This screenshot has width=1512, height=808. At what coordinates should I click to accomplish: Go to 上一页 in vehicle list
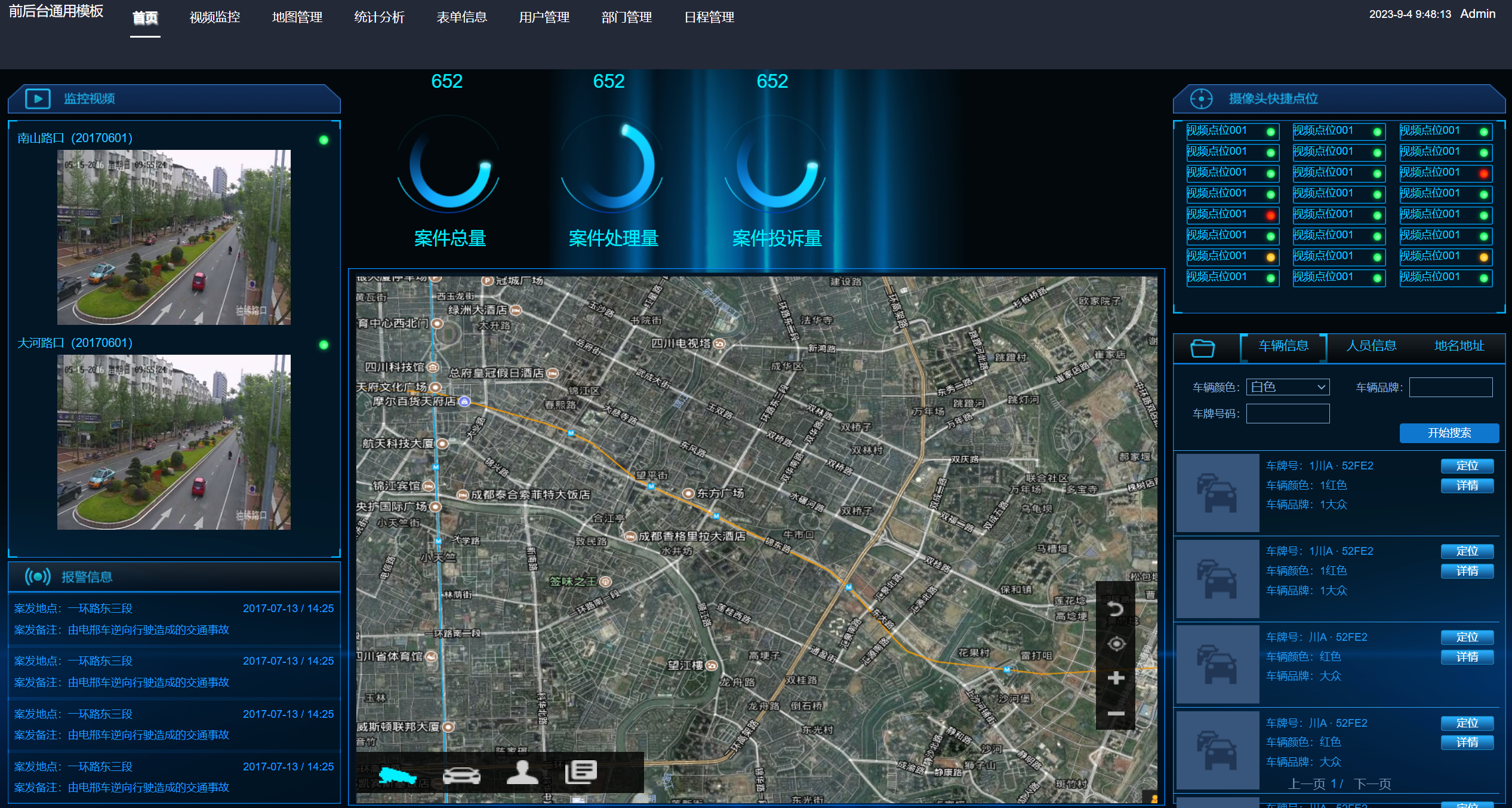pyautogui.click(x=1307, y=784)
